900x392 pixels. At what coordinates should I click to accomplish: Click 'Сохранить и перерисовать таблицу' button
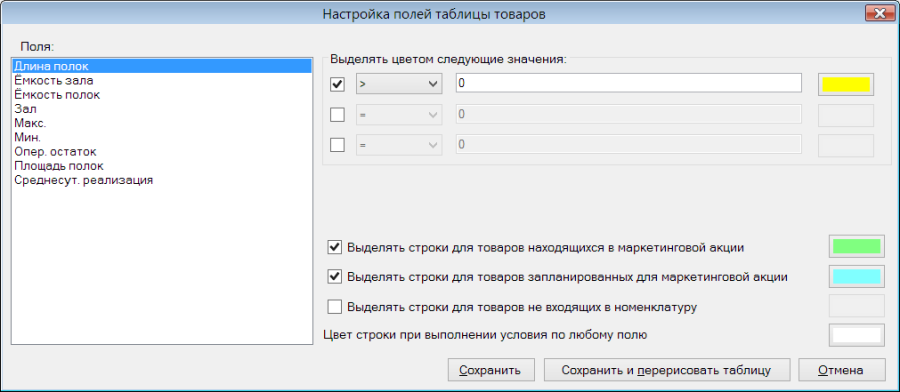click(666, 370)
